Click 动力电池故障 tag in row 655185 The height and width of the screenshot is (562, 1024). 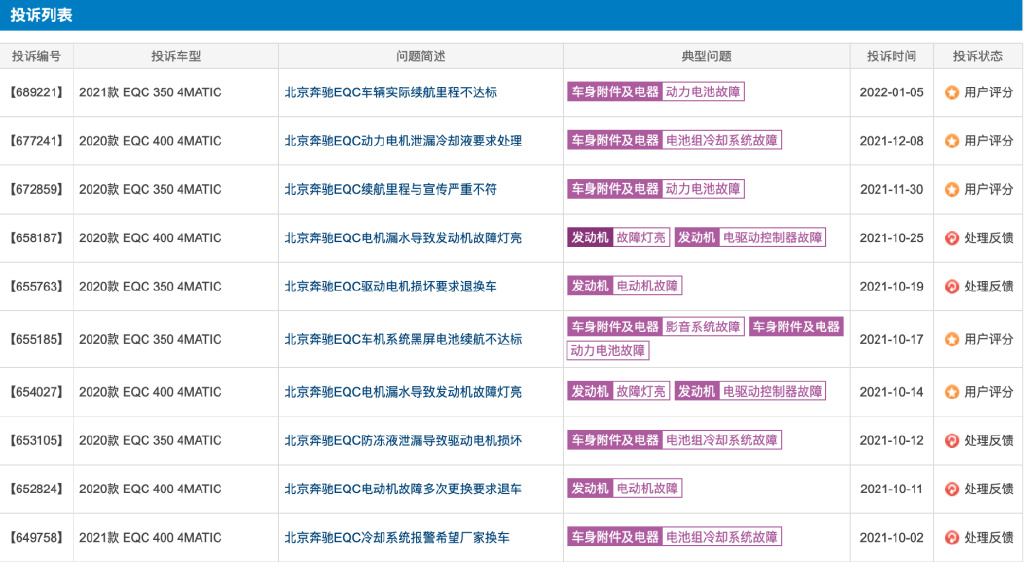click(608, 351)
